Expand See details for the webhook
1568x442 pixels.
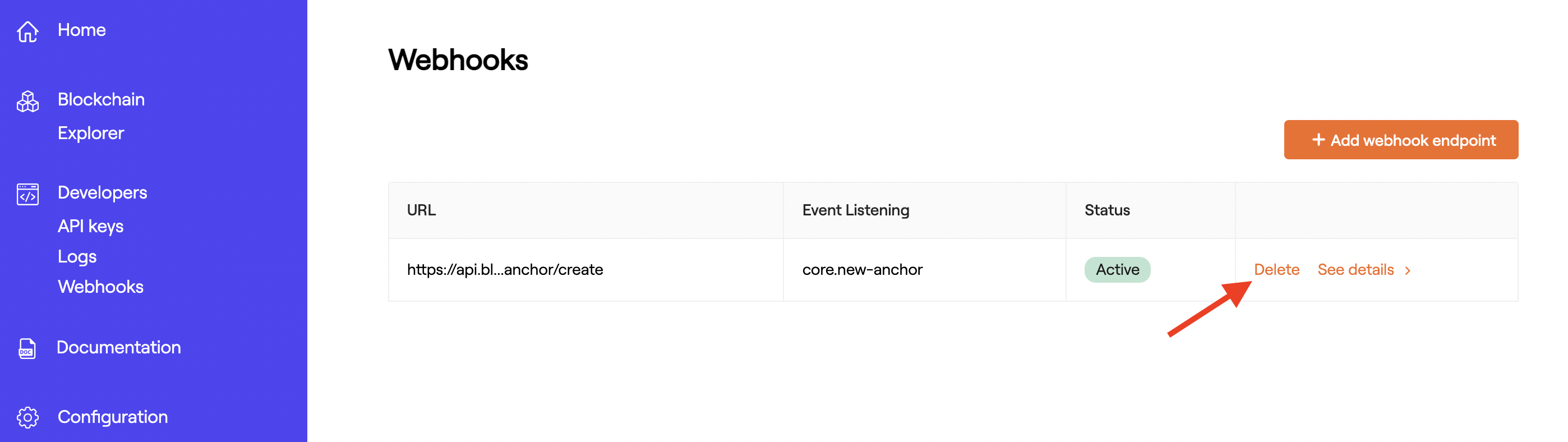1356,269
